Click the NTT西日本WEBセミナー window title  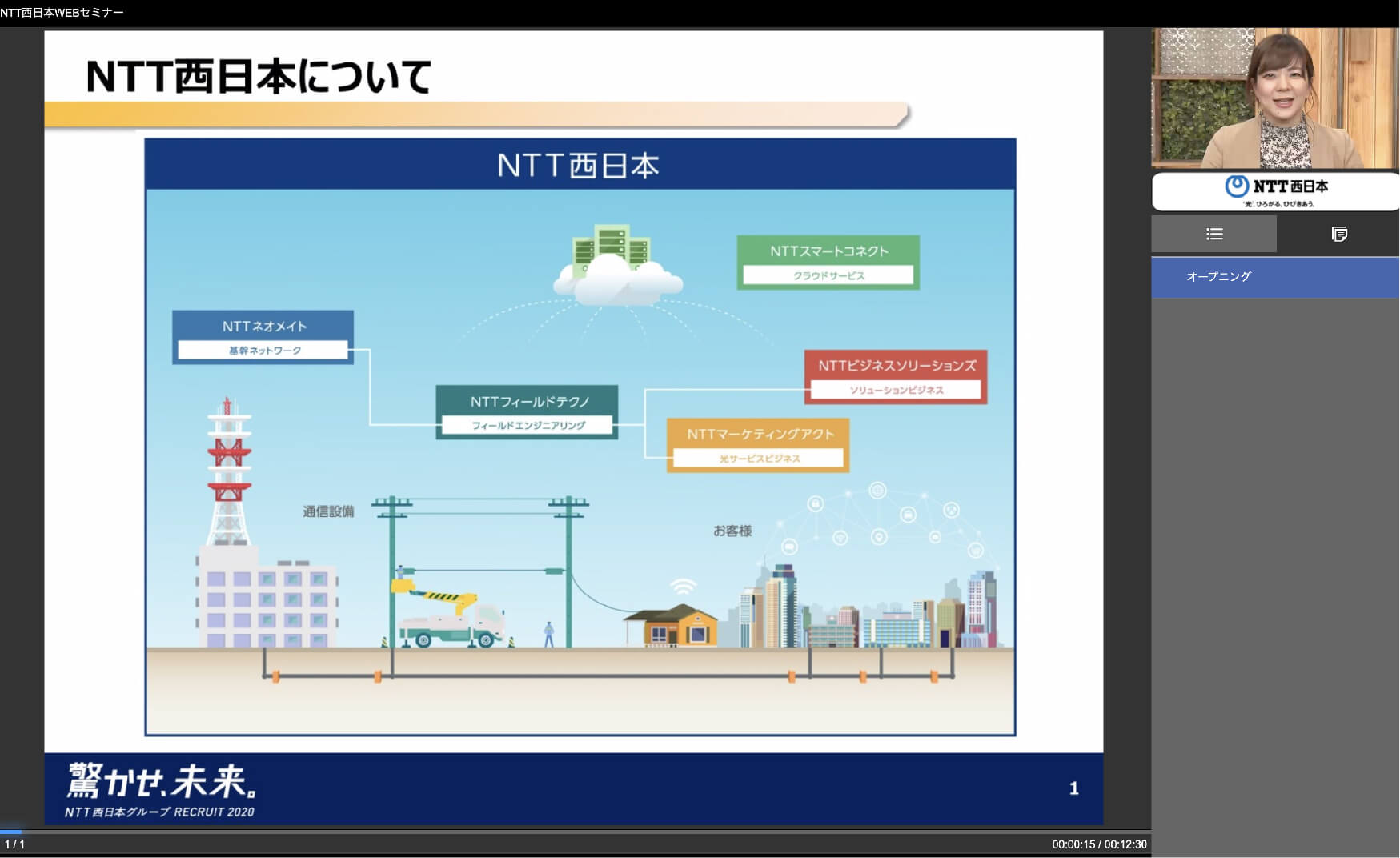62,13
